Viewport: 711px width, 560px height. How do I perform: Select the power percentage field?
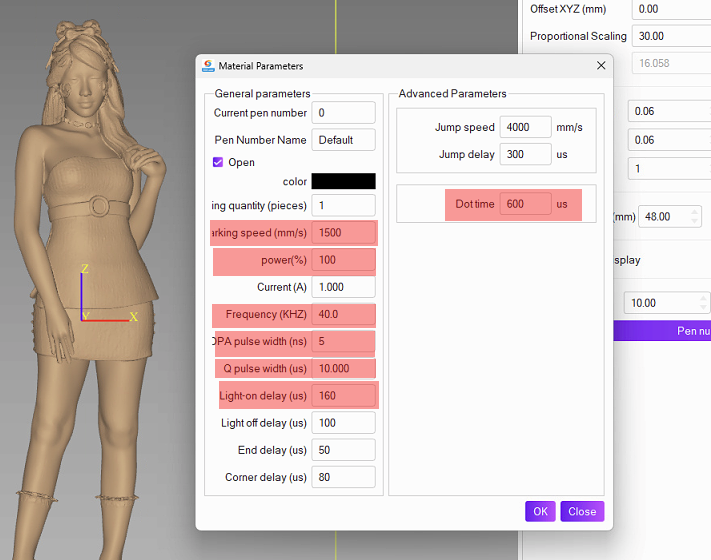pyautogui.click(x=343, y=260)
